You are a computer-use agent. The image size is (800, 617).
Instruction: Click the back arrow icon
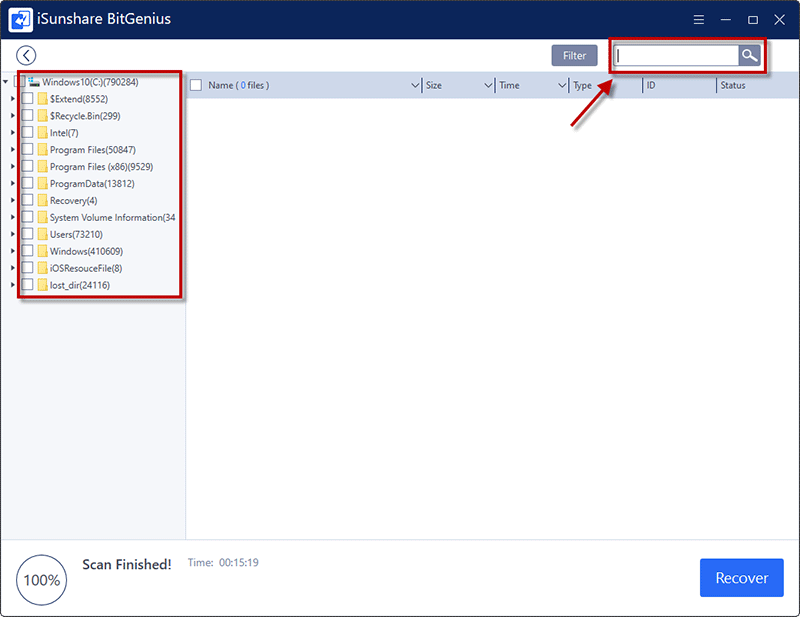(x=26, y=55)
